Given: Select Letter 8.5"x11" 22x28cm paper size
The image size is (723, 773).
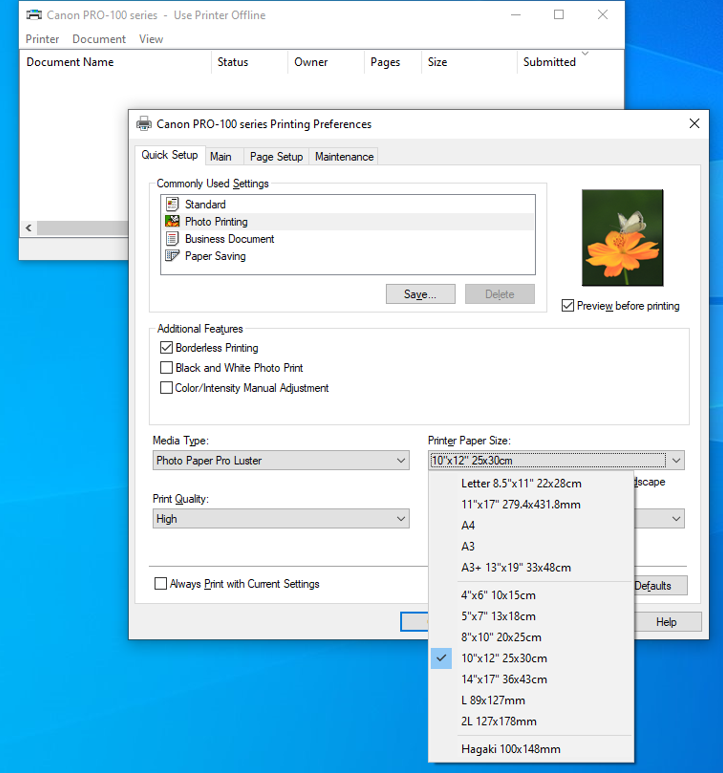Looking at the screenshot, I should (x=531, y=483).
